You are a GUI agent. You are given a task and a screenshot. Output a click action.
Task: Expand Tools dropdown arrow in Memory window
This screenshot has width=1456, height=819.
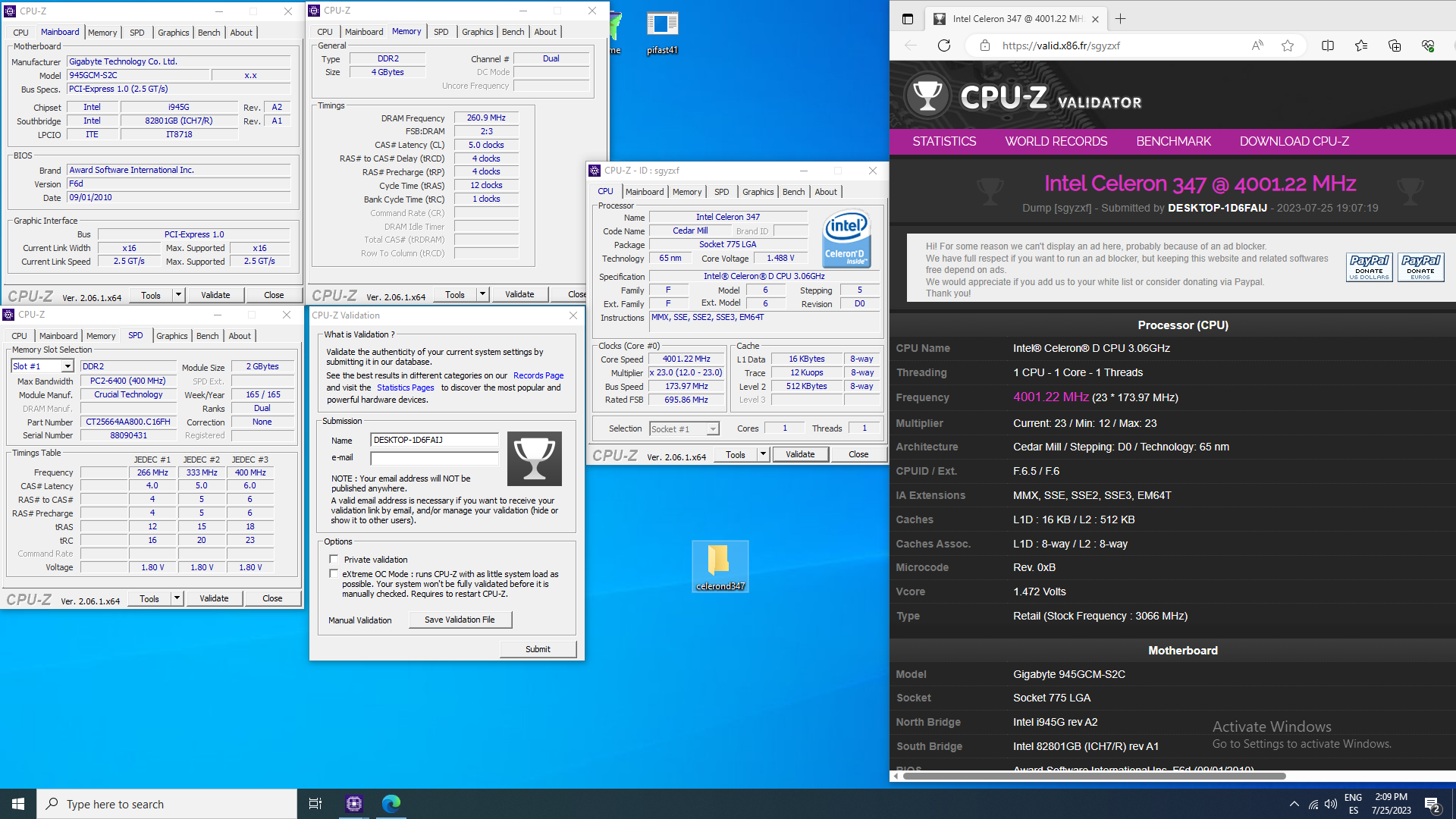tap(482, 294)
